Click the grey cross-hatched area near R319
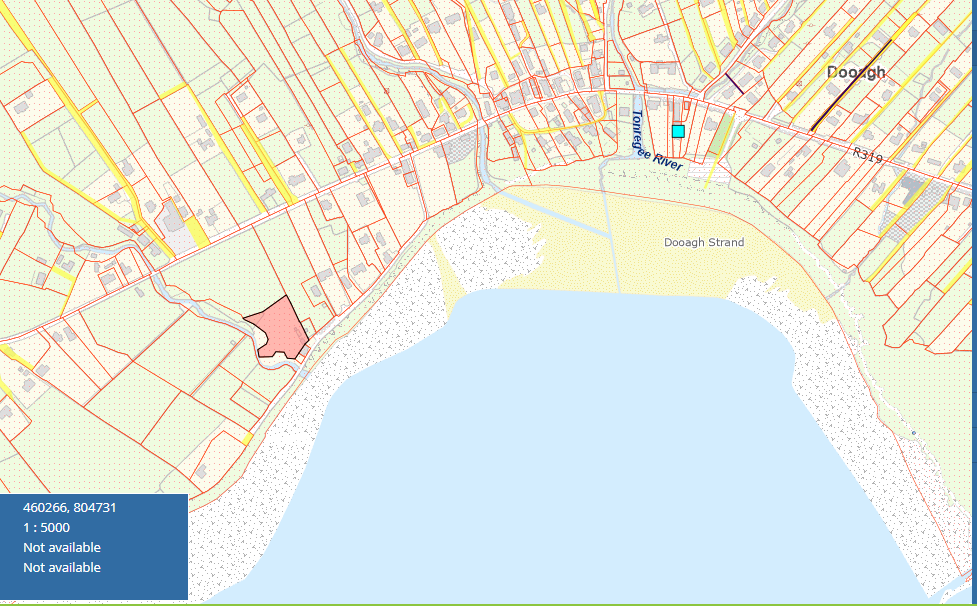Viewport: 977px width, 606px height. pos(919,192)
